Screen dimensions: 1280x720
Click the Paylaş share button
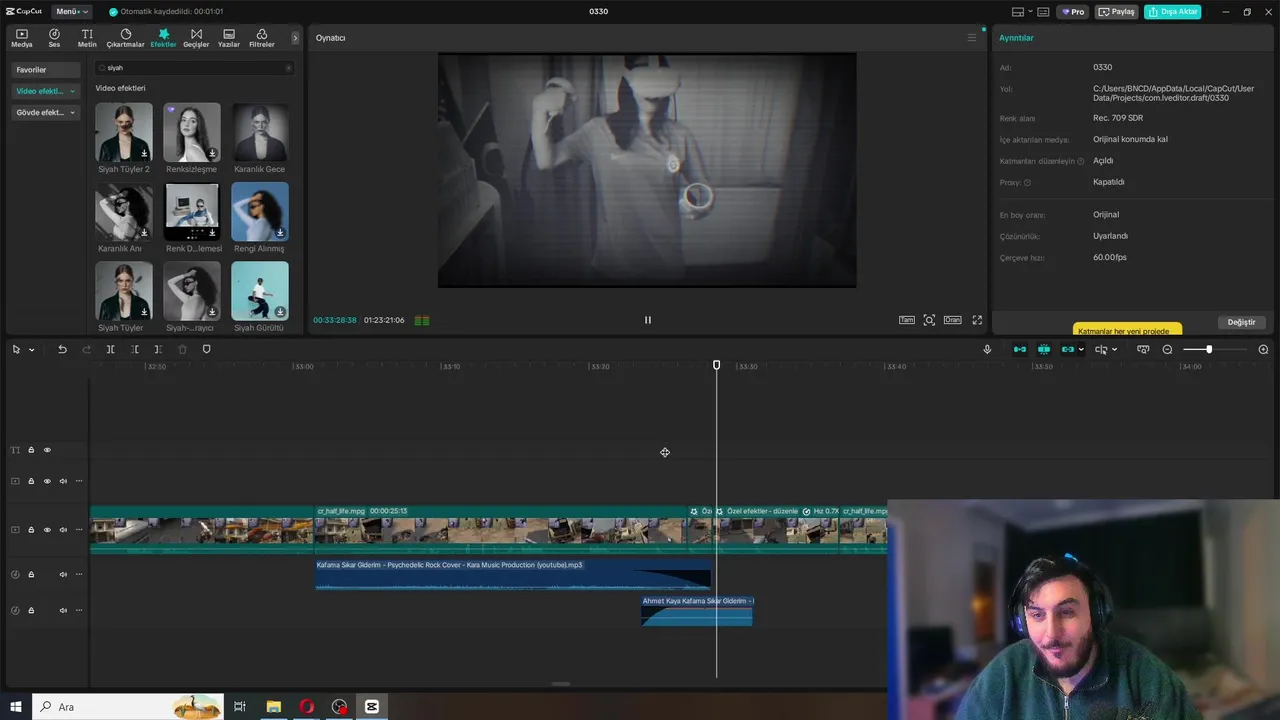coord(1117,12)
